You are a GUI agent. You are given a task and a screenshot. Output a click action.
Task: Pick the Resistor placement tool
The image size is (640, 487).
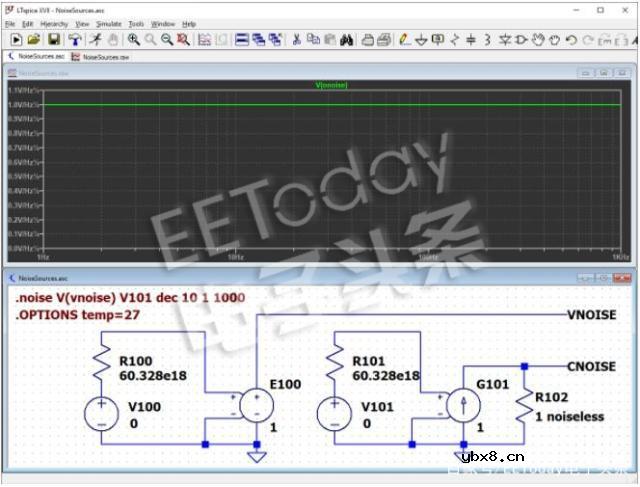(x=454, y=40)
